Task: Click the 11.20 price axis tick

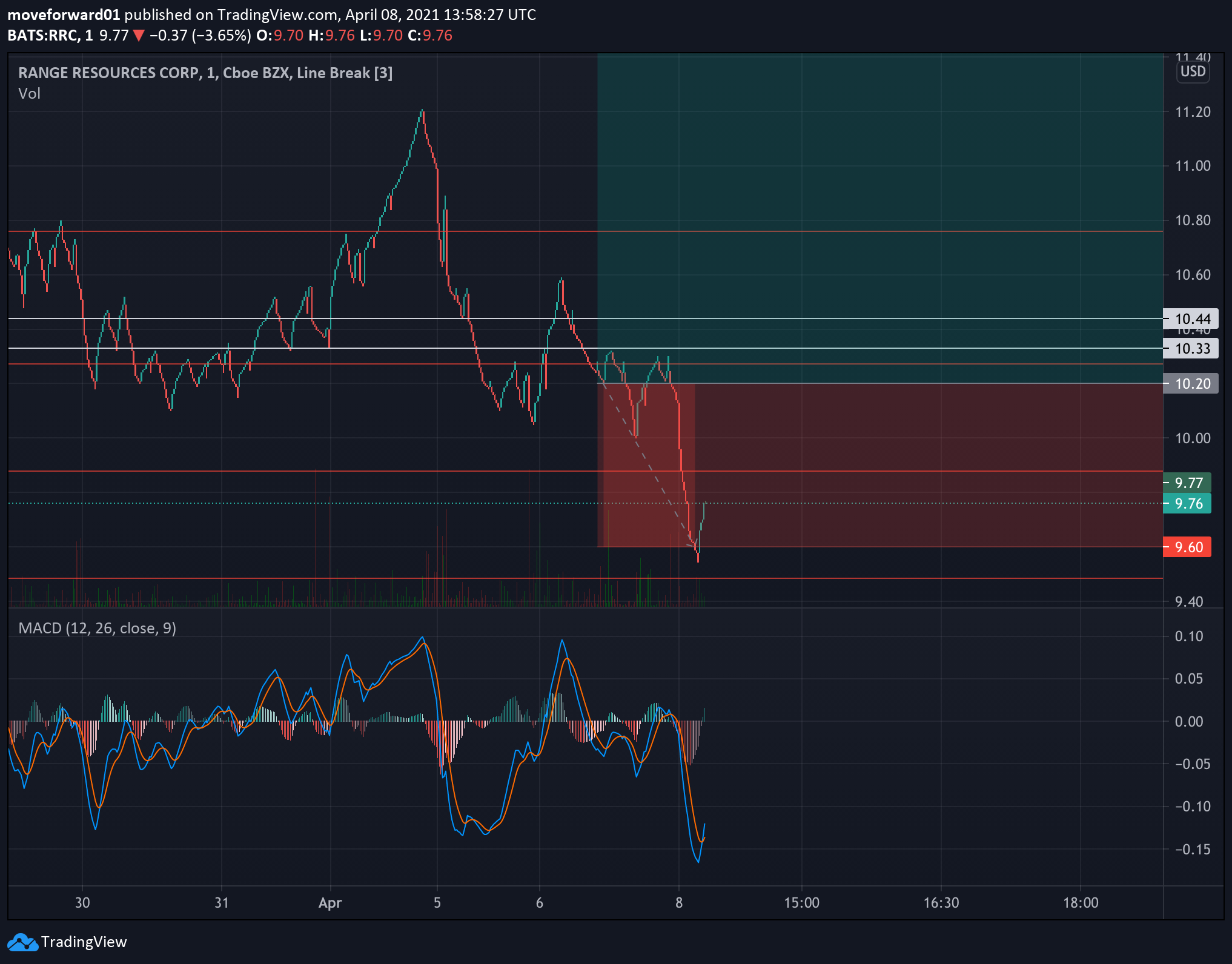Action: pos(1193,112)
